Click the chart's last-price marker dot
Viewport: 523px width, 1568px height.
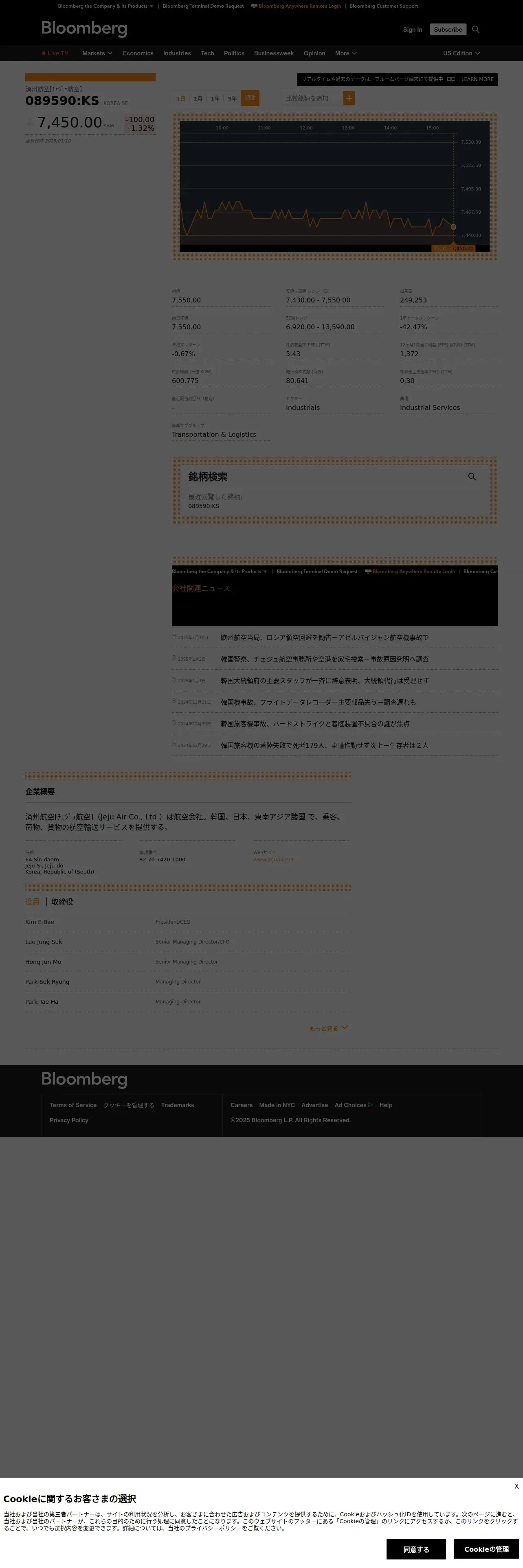[x=453, y=226]
